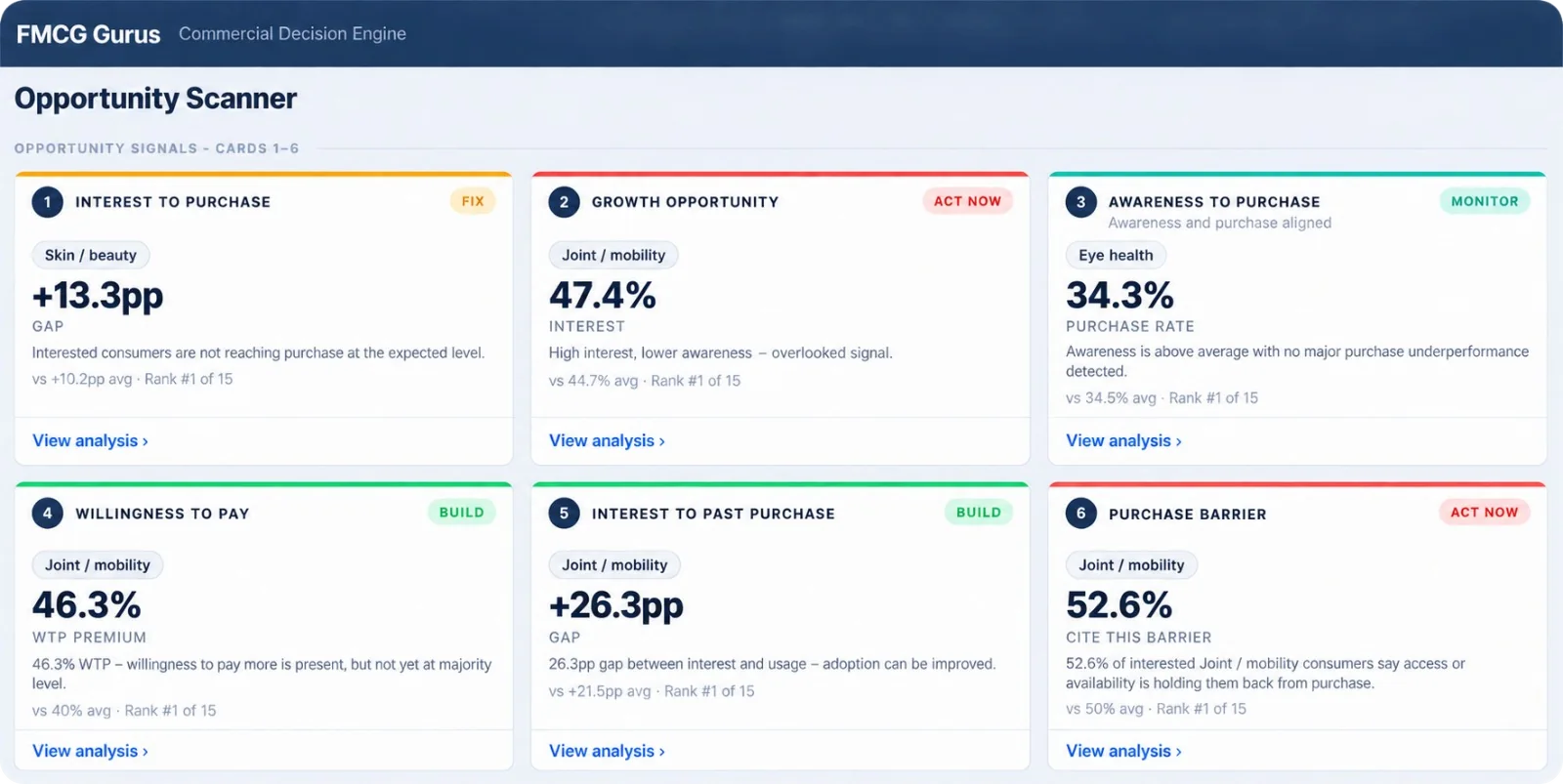Click the 'vs 44.7% avg · Rank #1 of 15' text
Screen dimensions: 1563x784
(x=645, y=381)
